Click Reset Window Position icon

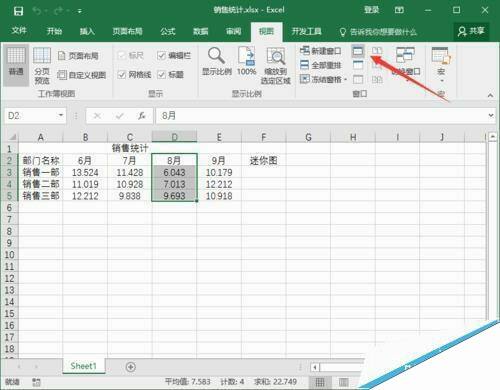click(x=377, y=79)
